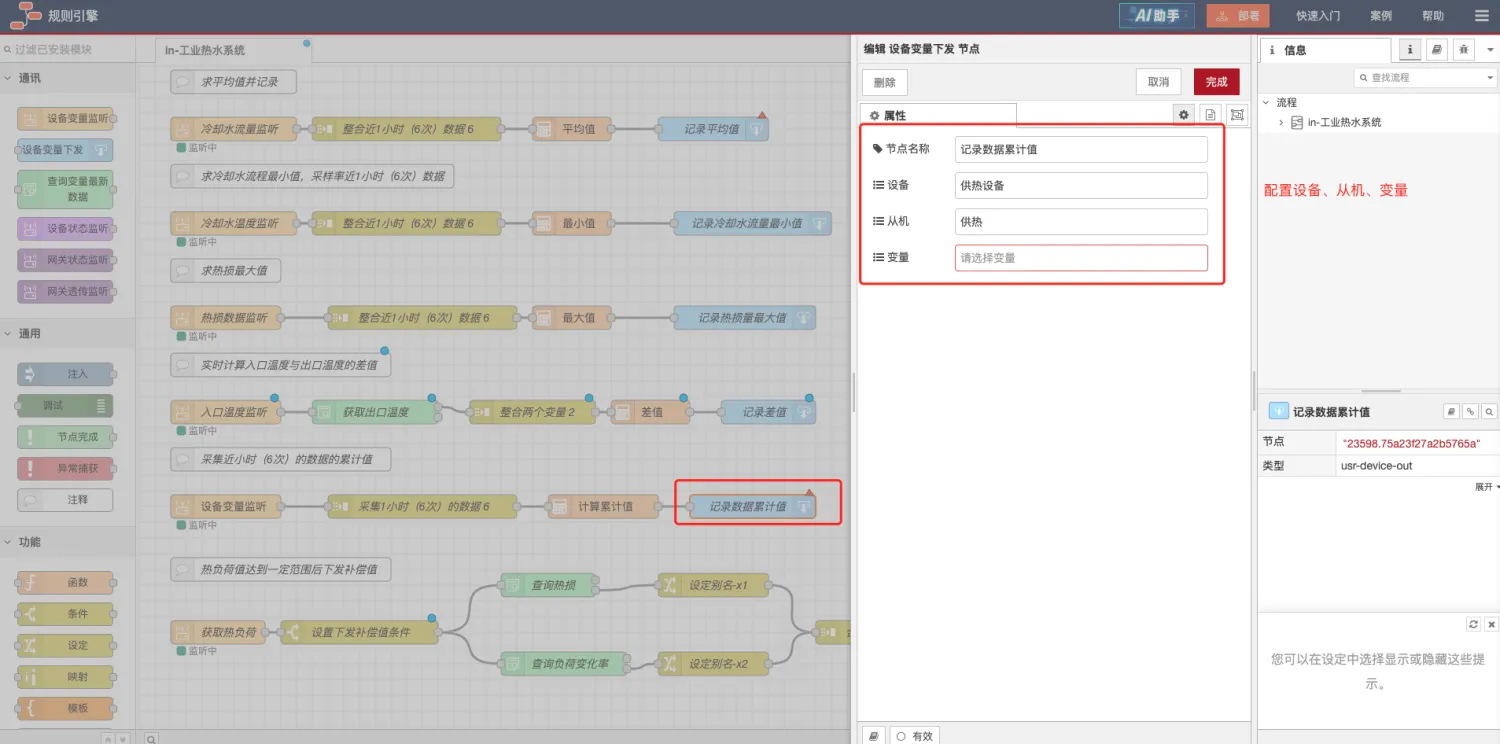Open the hamburger main menu
The width and height of the screenshot is (1500, 744).
pos(1481,16)
